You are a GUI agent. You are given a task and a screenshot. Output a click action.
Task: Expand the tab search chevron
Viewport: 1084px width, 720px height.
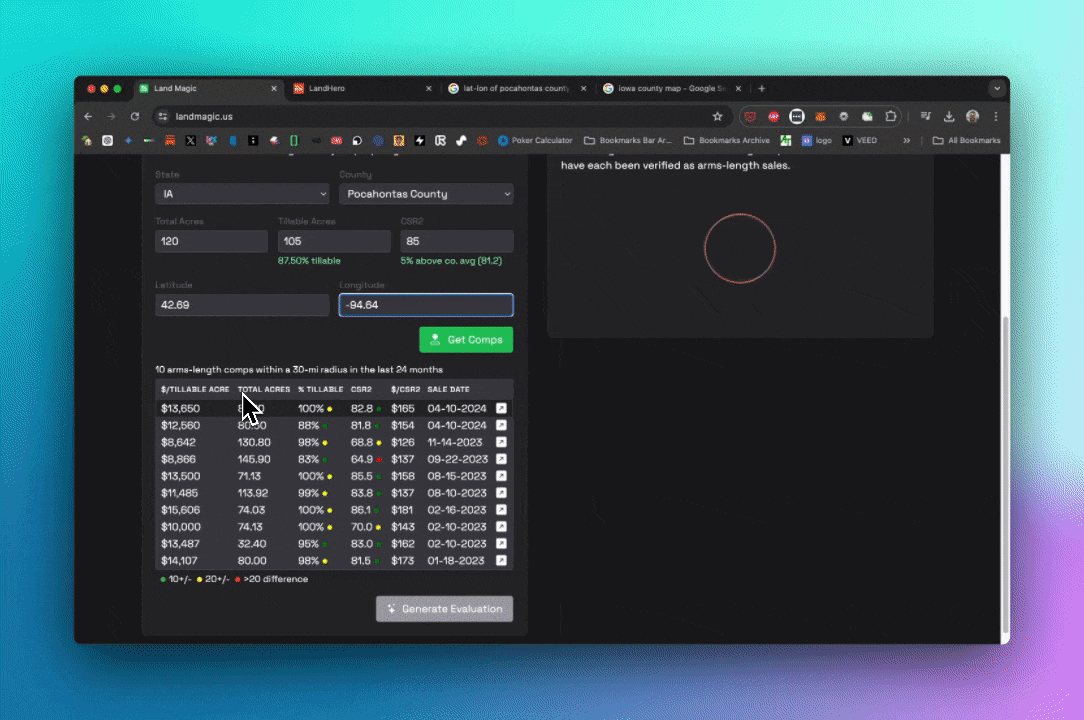996,88
